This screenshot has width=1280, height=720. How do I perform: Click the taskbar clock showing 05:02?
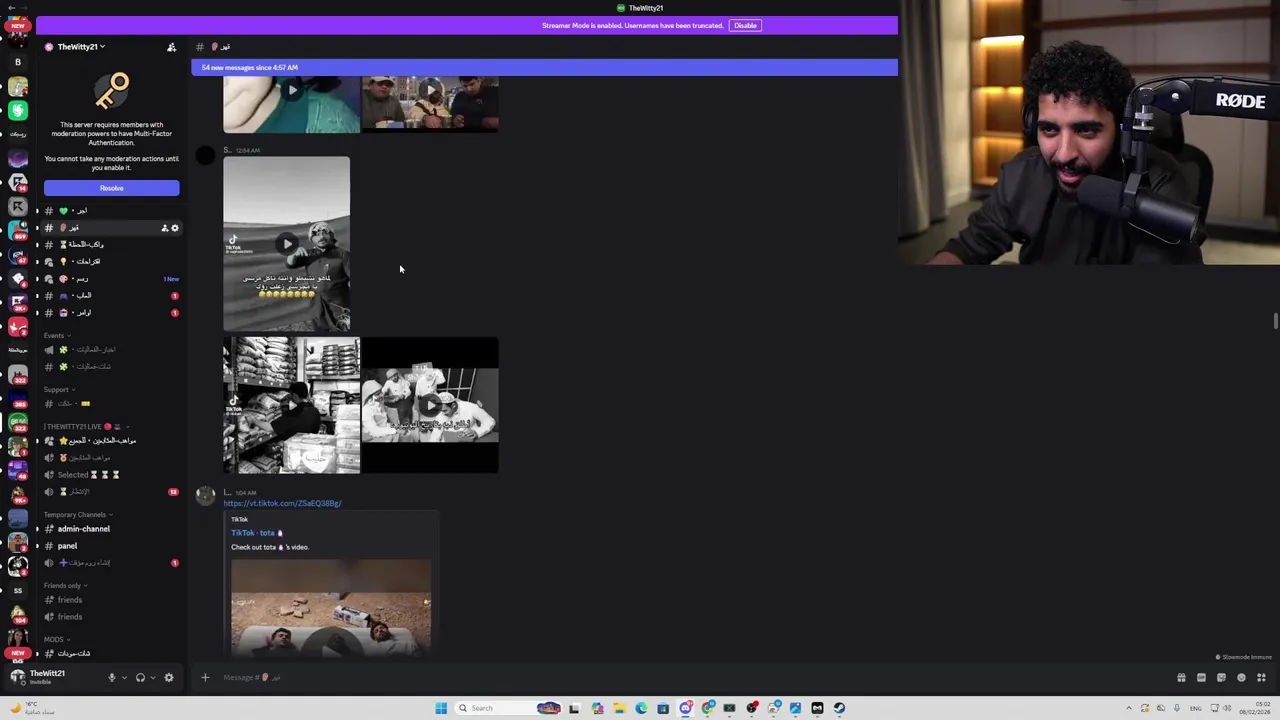pos(1255,708)
